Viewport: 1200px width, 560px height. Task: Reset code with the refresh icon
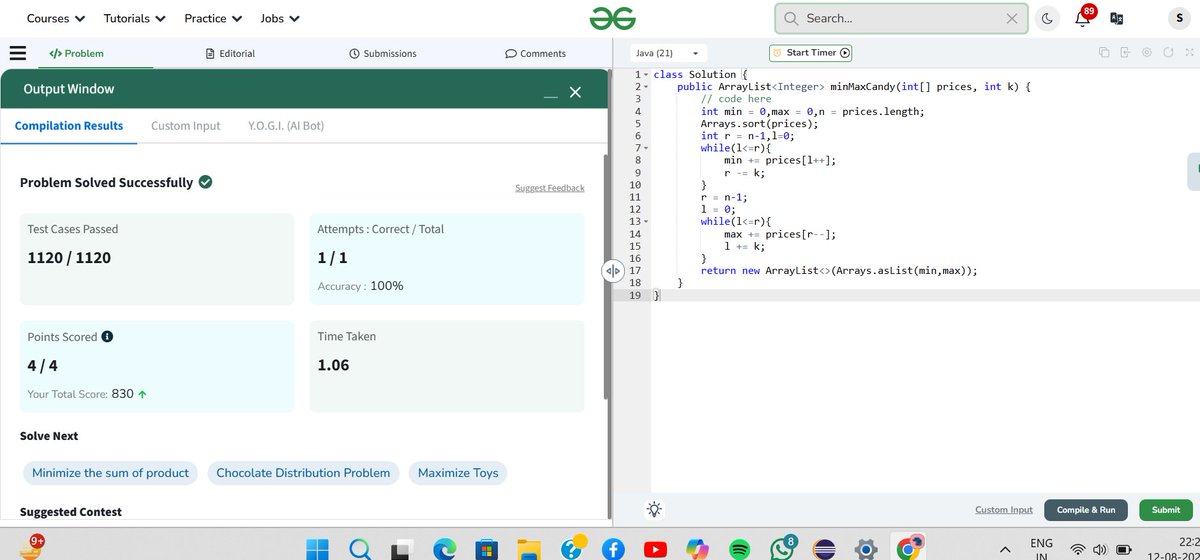1168,53
